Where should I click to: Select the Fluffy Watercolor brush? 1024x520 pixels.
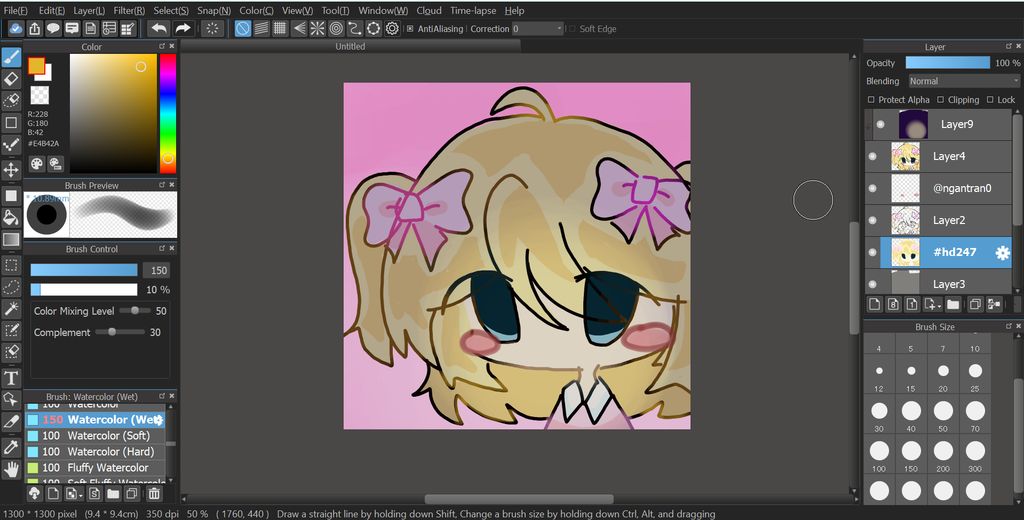pos(95,468)
